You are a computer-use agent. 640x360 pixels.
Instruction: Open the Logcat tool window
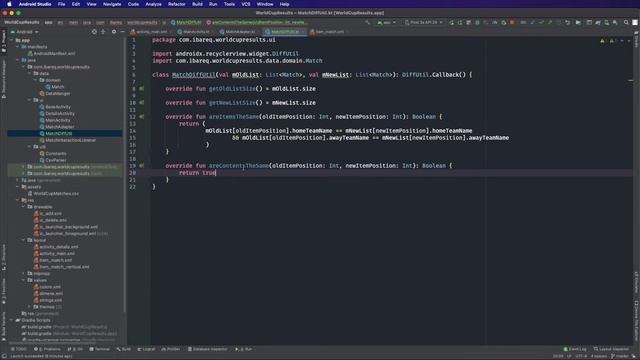click(146, 349)
